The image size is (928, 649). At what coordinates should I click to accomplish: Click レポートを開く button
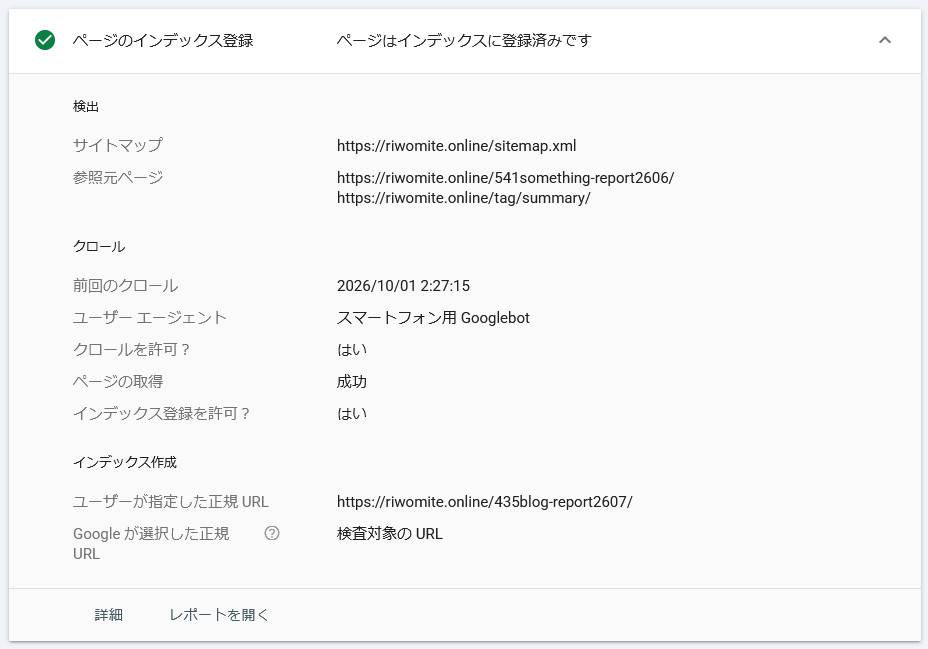tap(218, 615)
